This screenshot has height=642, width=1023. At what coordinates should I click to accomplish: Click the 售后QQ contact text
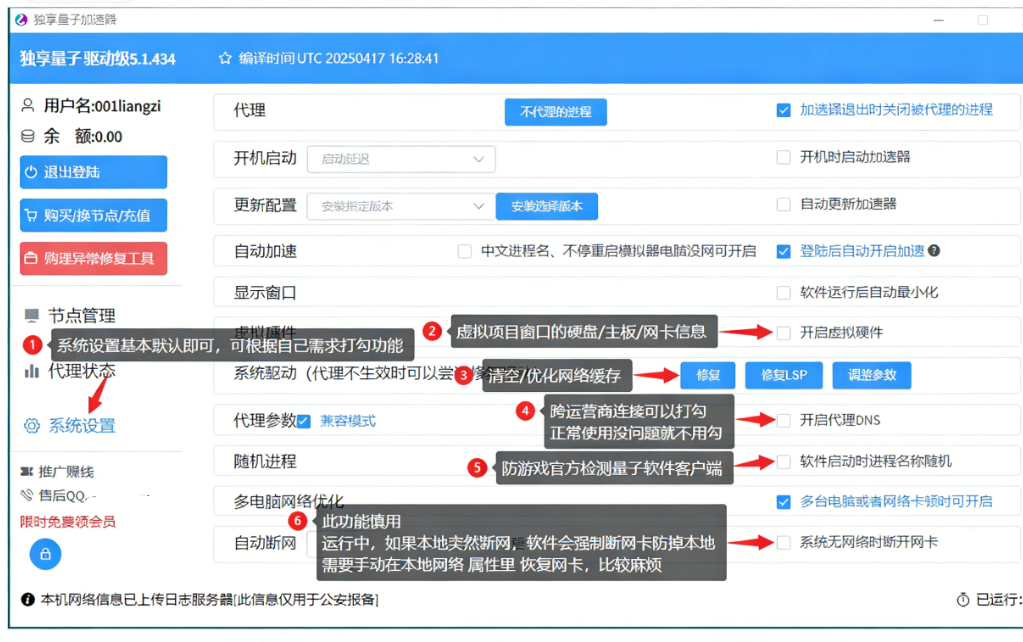tap(63, 495)
